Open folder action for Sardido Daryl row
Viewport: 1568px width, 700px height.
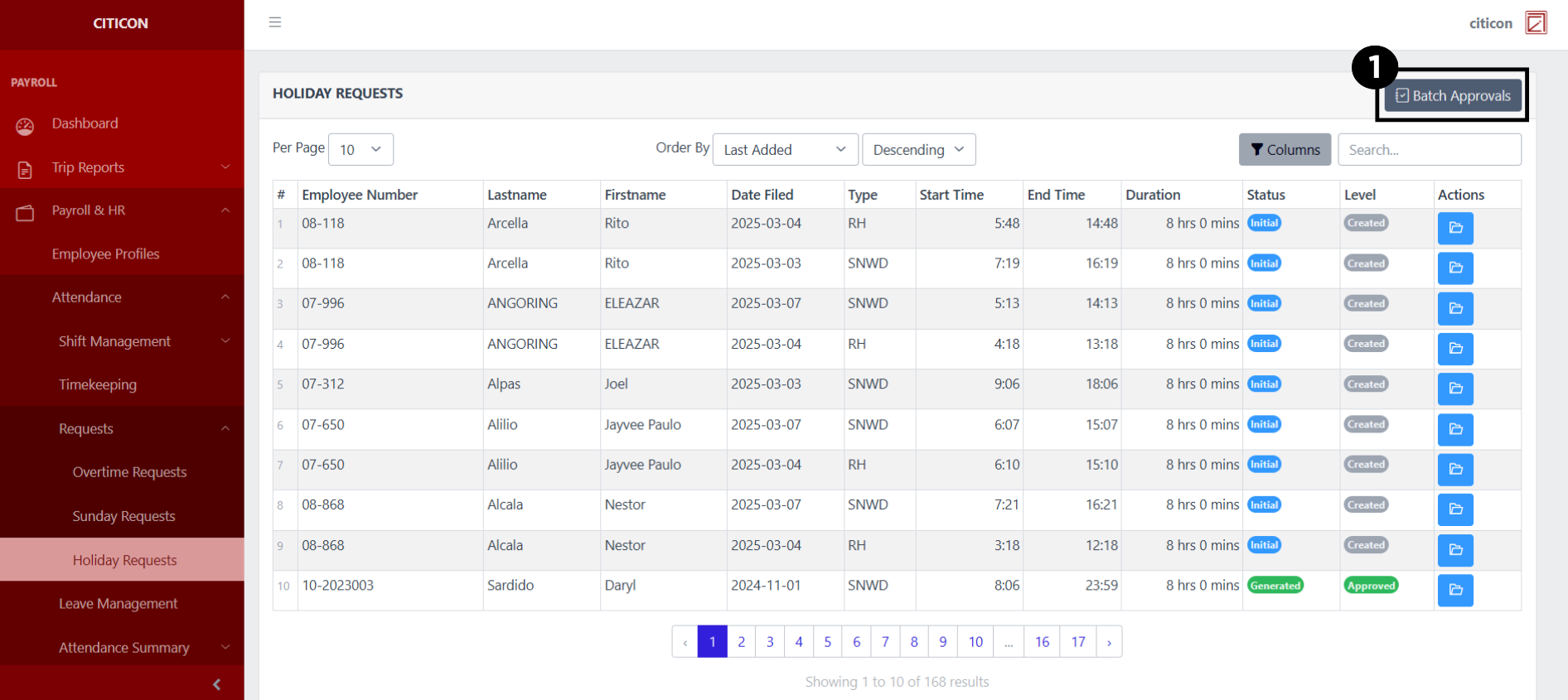click(x=1454, y=590)
